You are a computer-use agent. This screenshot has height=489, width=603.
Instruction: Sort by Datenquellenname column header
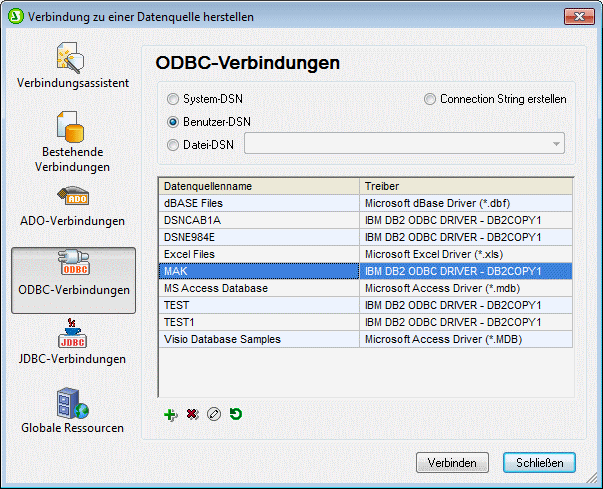point(258,186)
